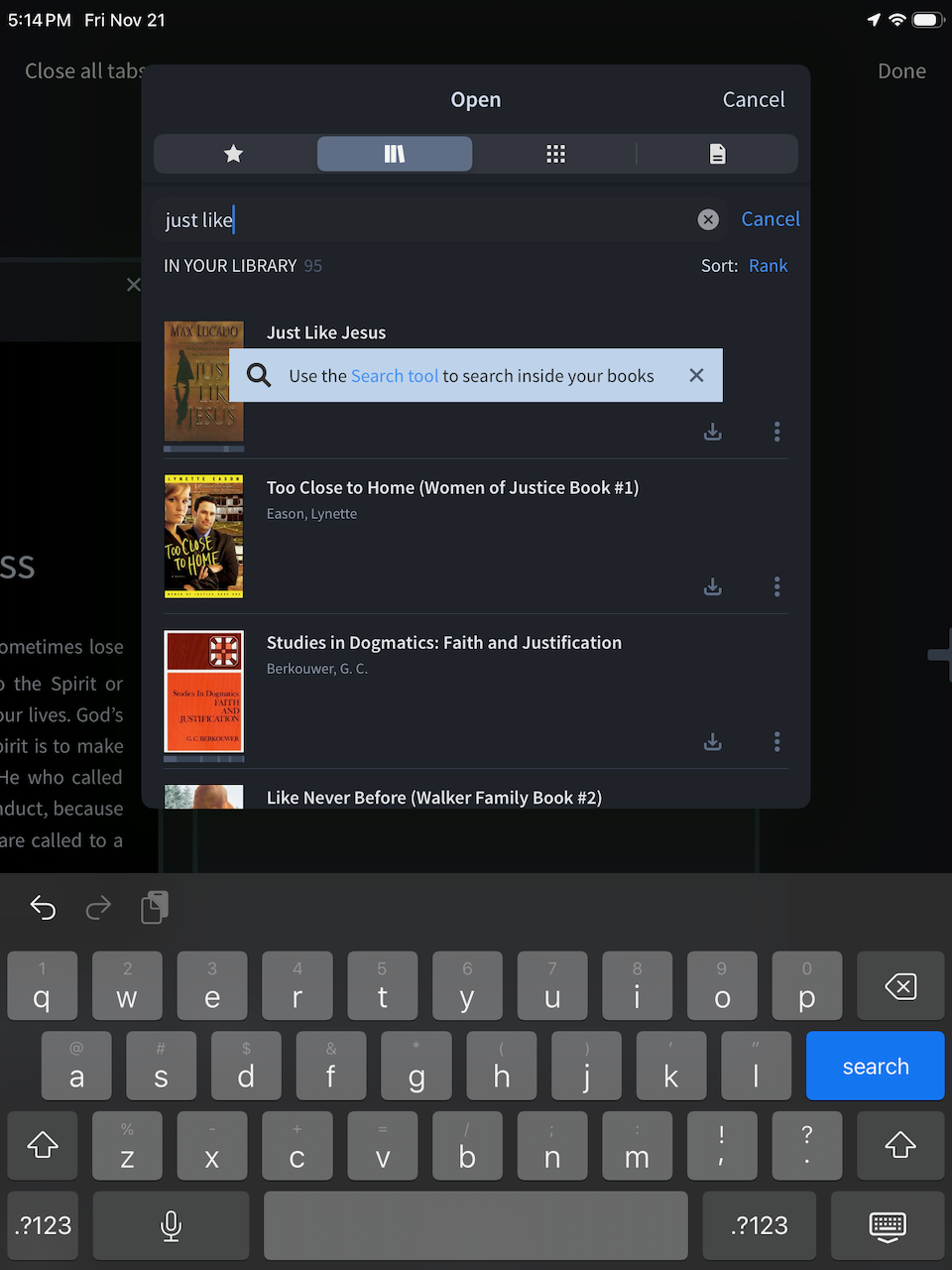The width and height of the screenshot is (952, 1270).
Task: Open the grid tools tab
Action: pos(555,154)
